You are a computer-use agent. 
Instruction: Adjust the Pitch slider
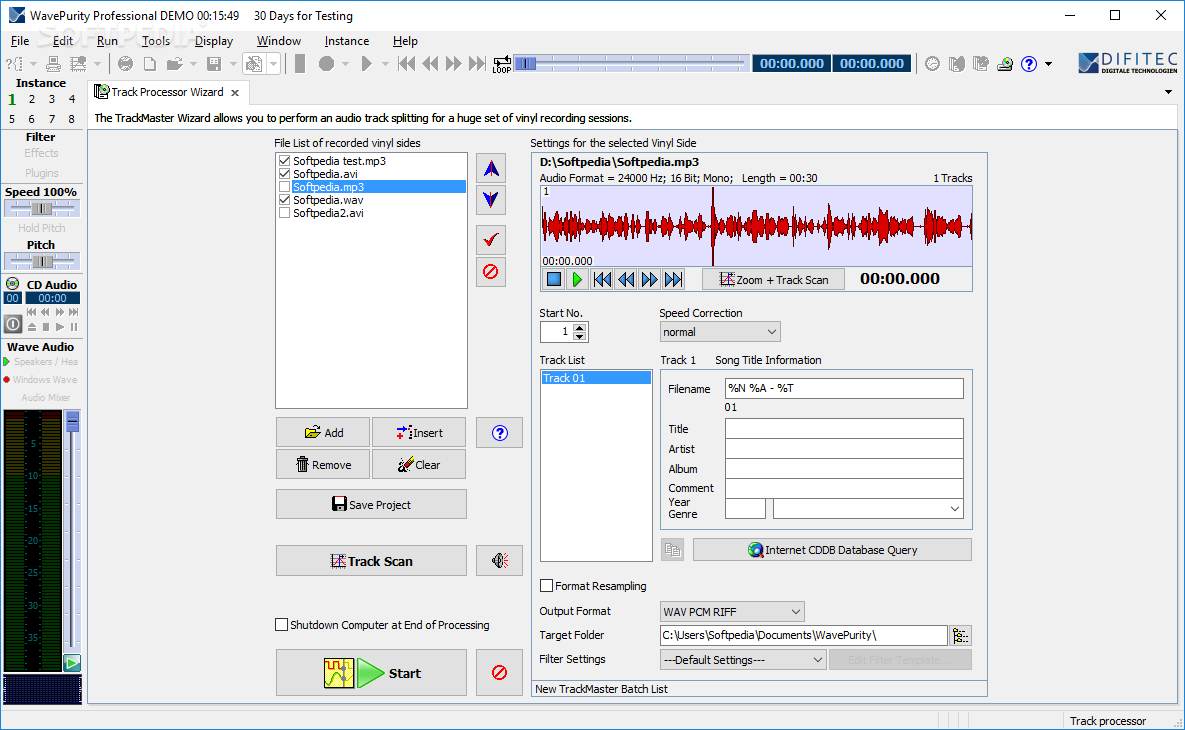(x=41, y=261)
